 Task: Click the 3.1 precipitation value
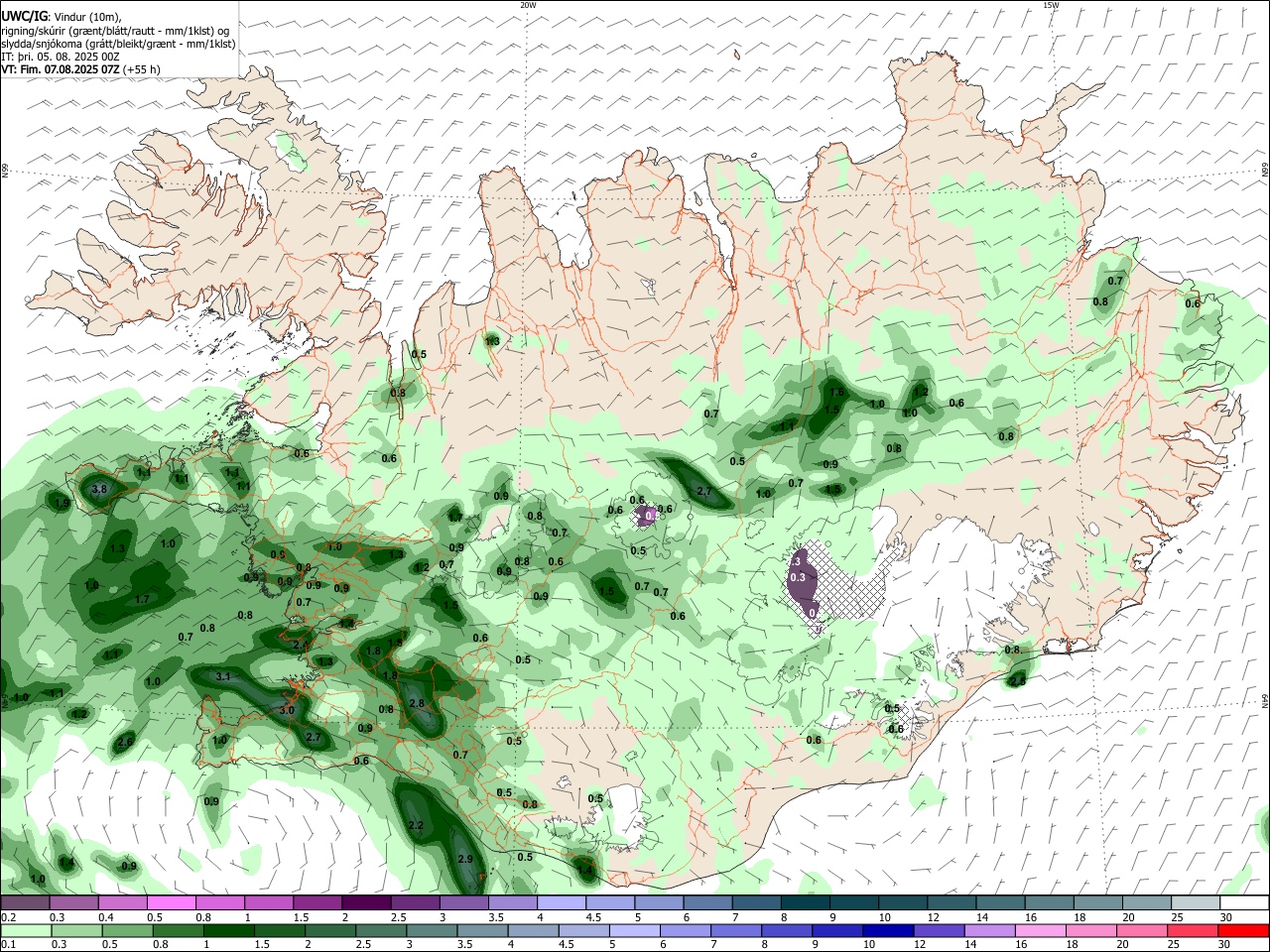(223, 677)
